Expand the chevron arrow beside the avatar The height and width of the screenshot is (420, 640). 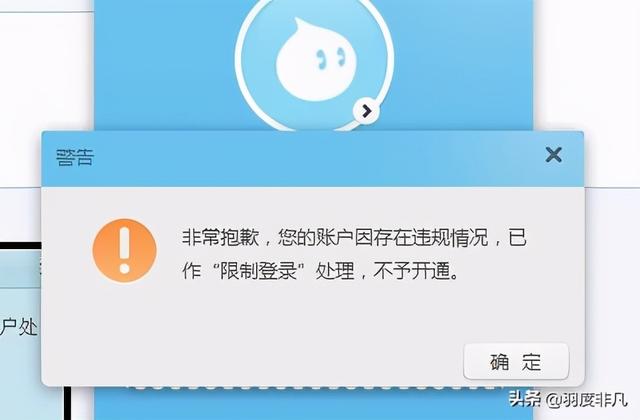(366, 111)
